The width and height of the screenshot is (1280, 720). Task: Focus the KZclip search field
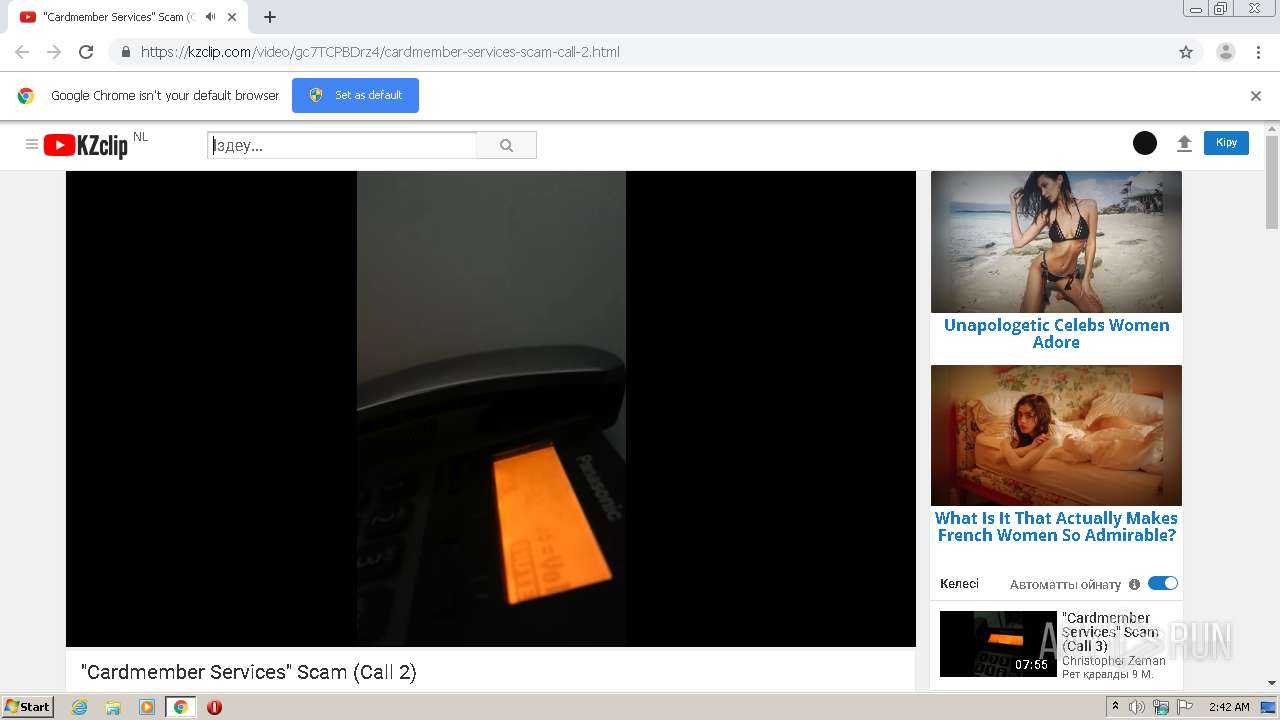point(342,145)
